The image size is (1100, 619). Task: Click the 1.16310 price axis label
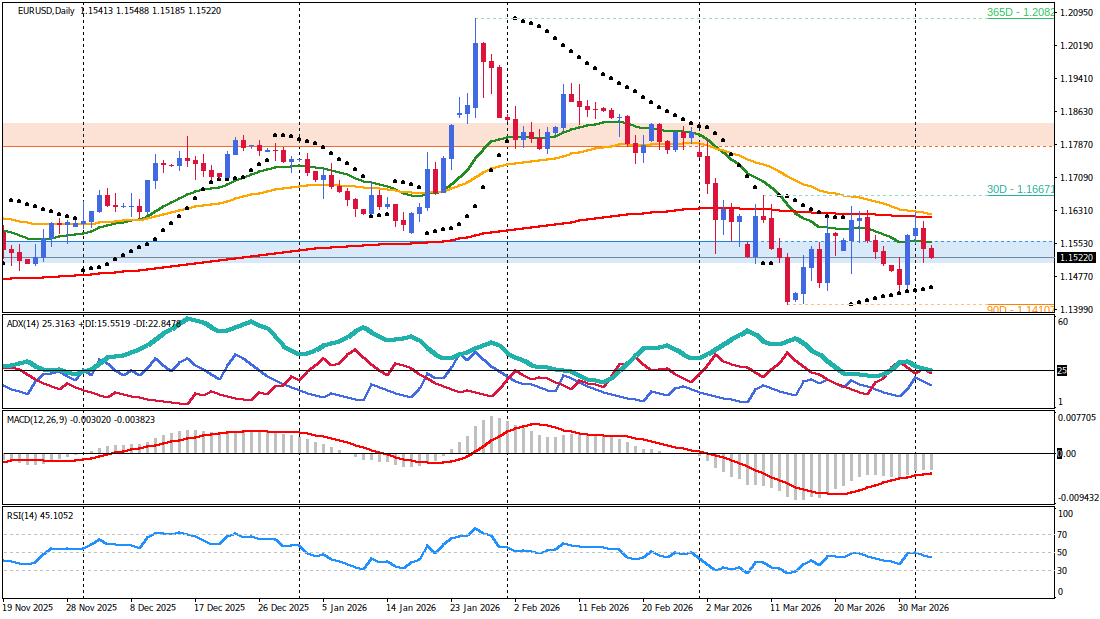tap(1077, 211)
